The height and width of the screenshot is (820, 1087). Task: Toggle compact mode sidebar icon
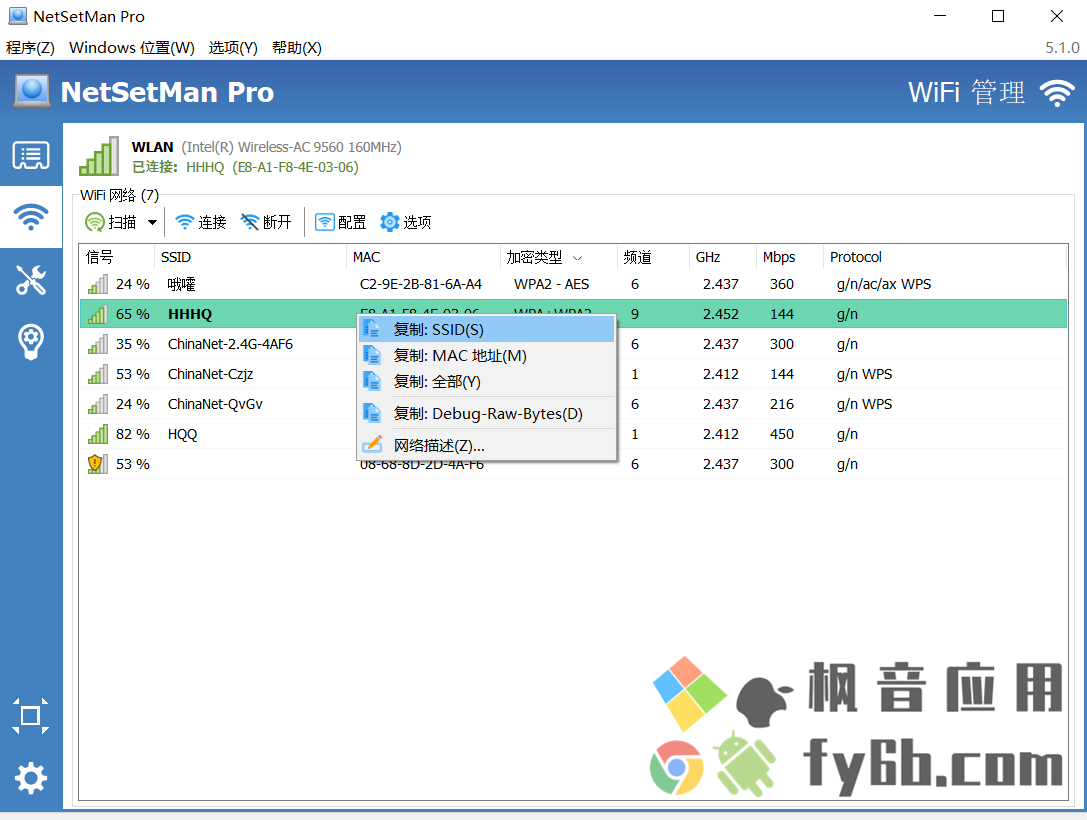[x=31, y=716]
